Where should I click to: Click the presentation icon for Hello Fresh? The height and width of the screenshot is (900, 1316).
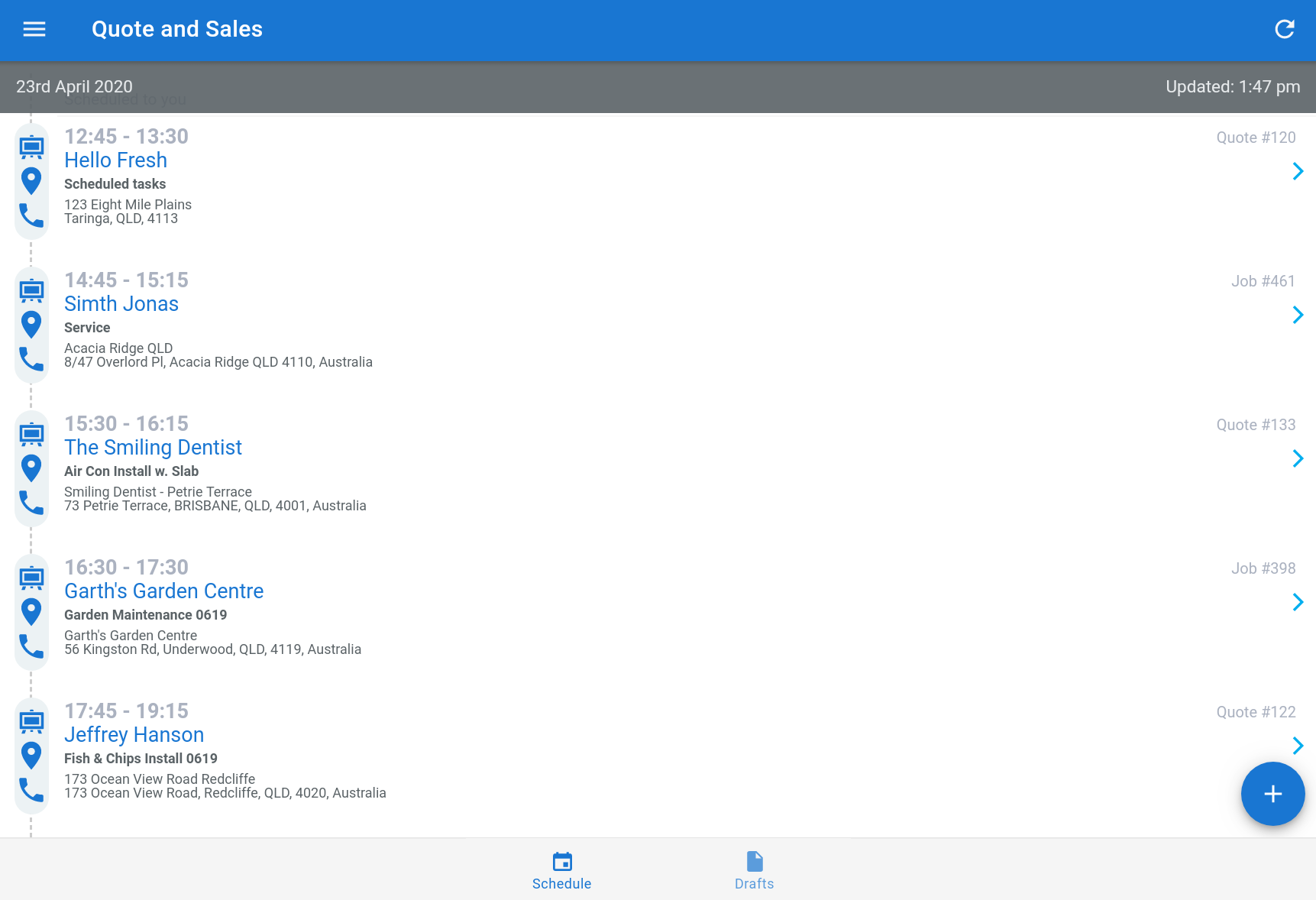pyautogui.click(x=31, y=147)
